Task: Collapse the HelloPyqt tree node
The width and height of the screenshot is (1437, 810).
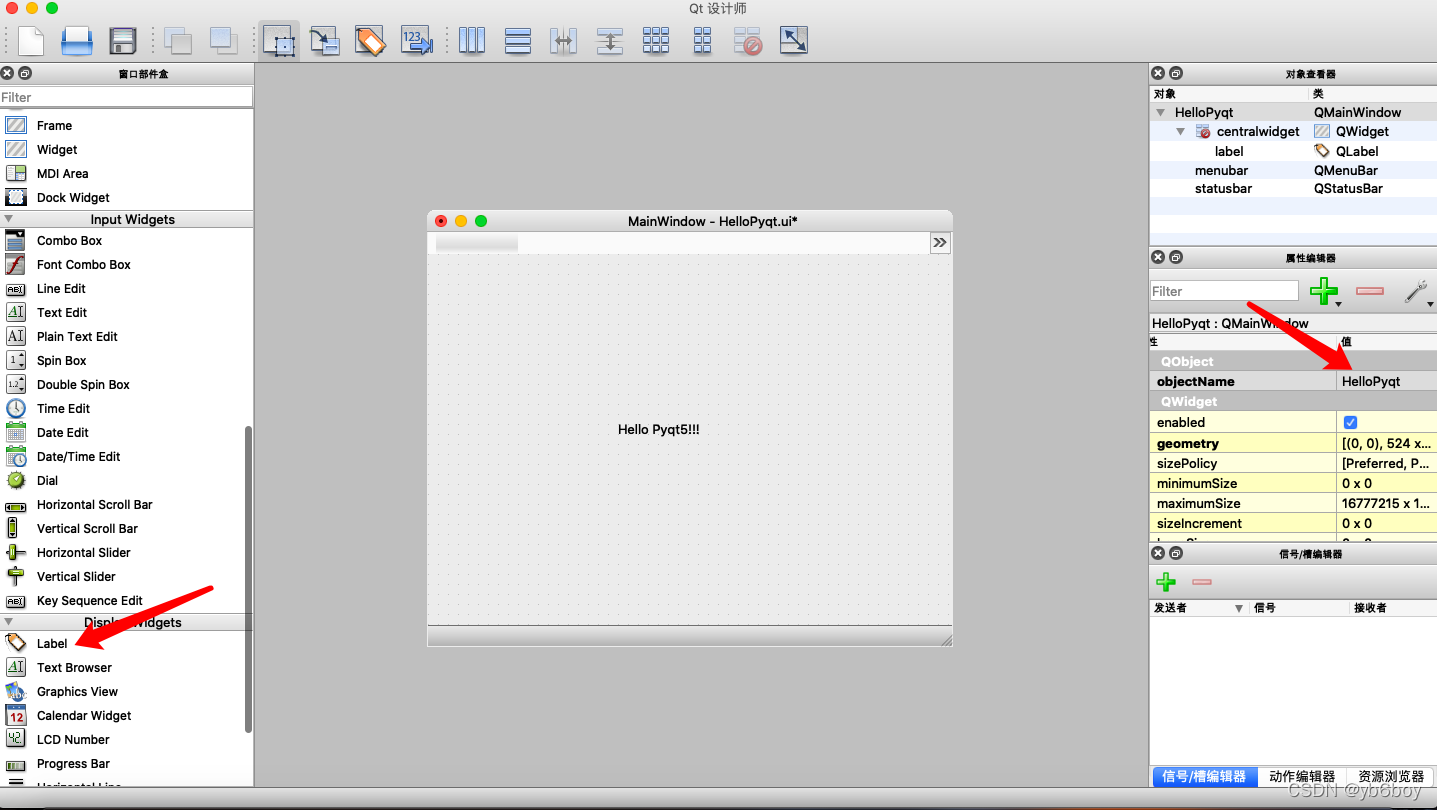Action: pyautogui.click(x=1161, y=113)
